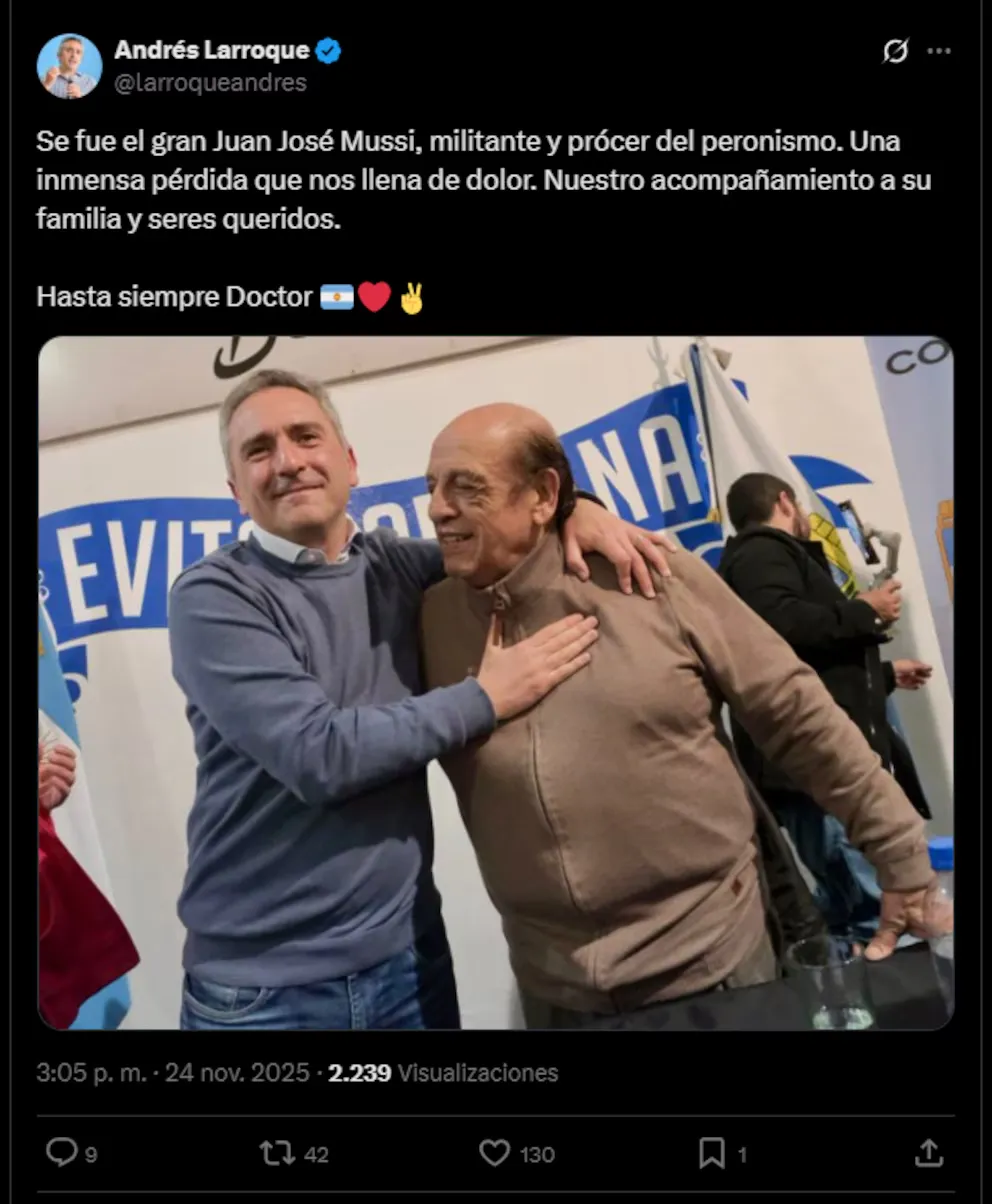Click the bookmark count 1
This screenshot has height=1204, width=992.
click(742, 1155)
